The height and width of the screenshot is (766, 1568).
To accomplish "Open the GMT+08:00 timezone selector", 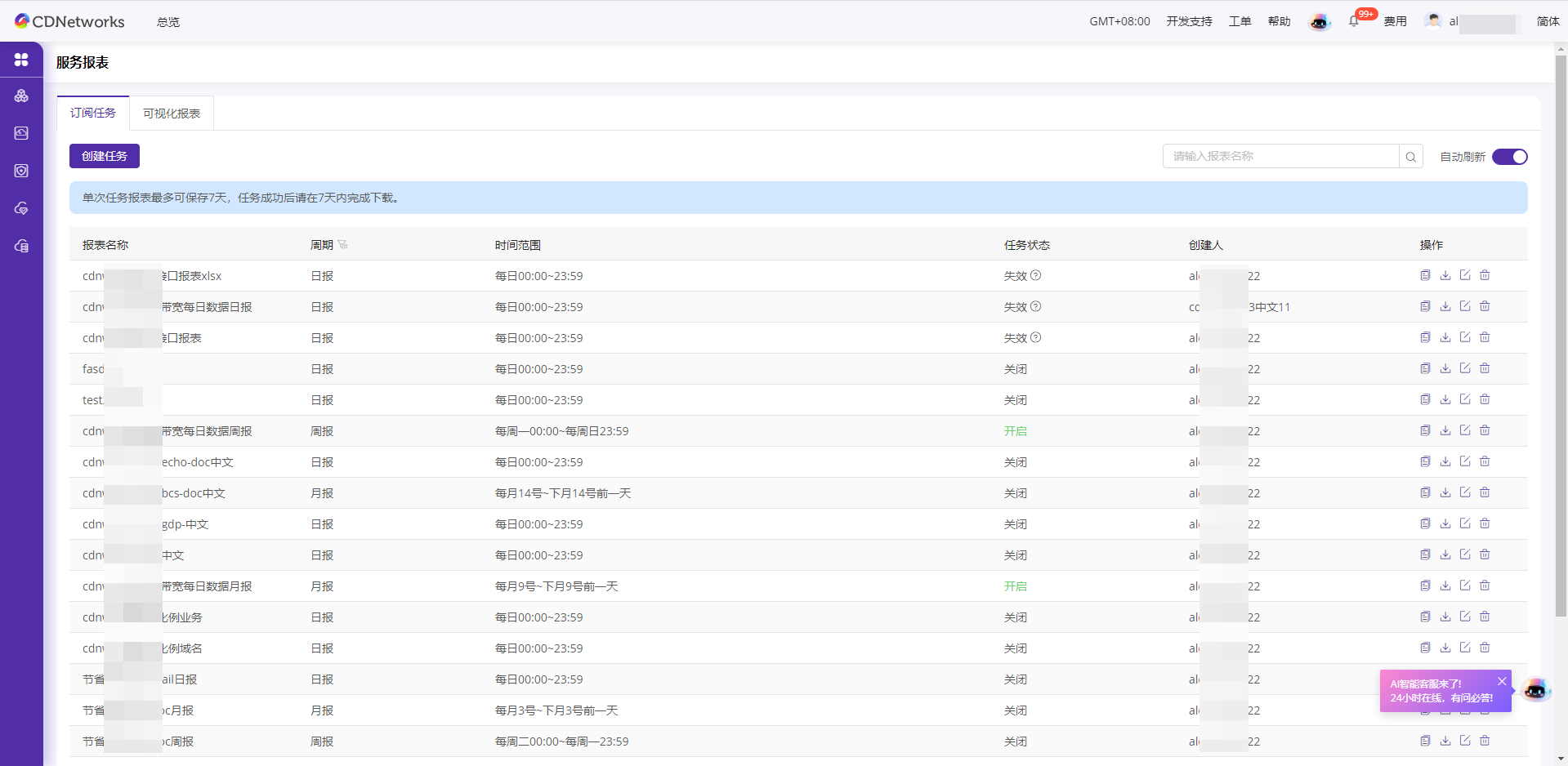I will pos(1119,22).
